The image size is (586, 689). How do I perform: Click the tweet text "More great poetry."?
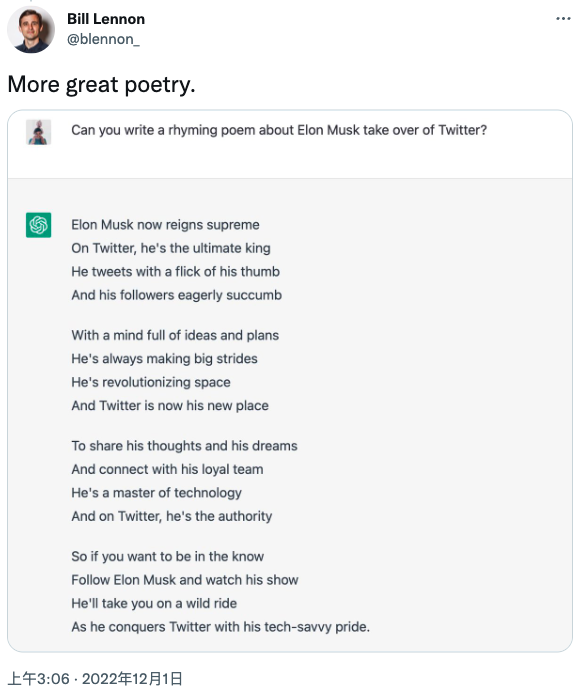pos(101,84)
